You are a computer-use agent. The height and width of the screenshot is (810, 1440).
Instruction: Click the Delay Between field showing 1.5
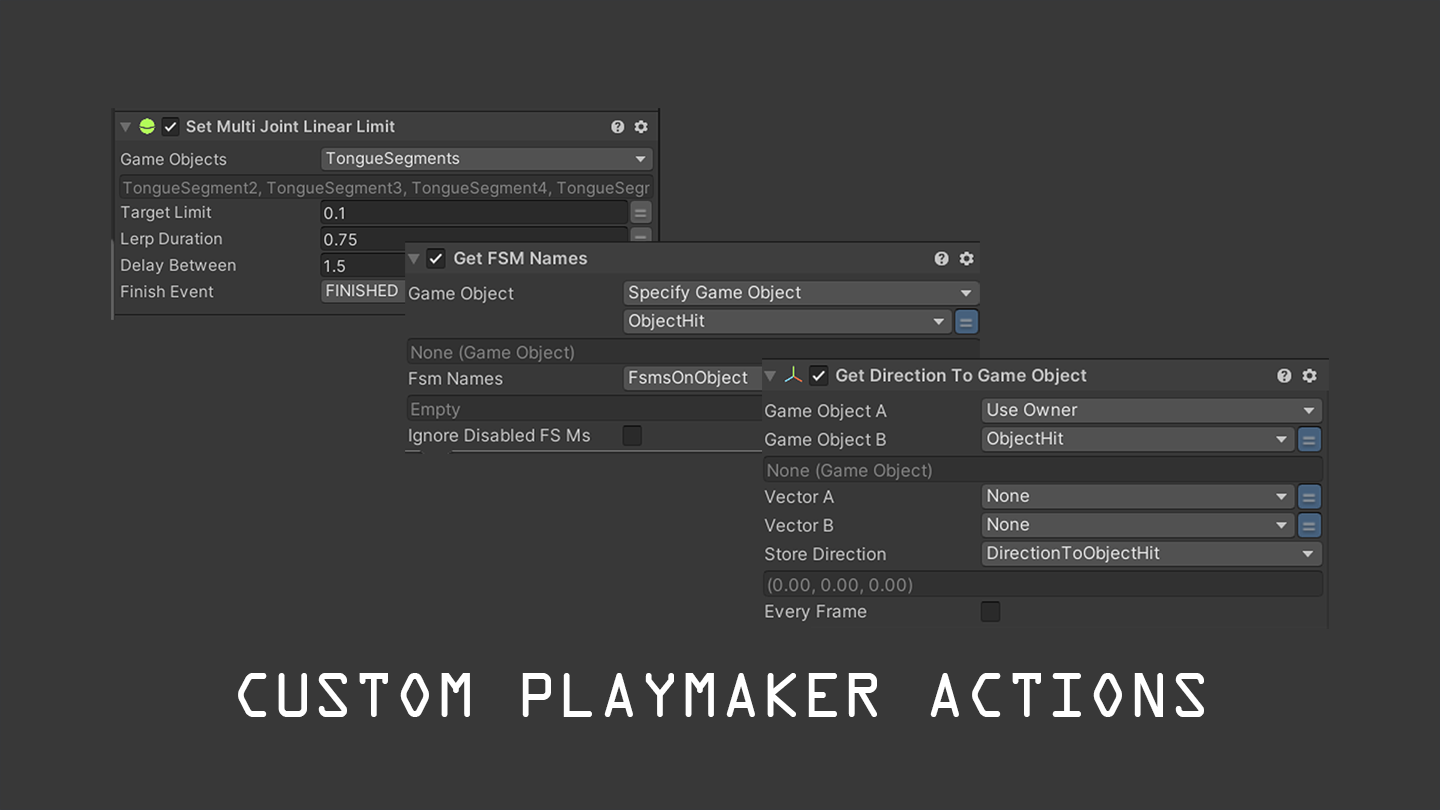tap(362, 266)
